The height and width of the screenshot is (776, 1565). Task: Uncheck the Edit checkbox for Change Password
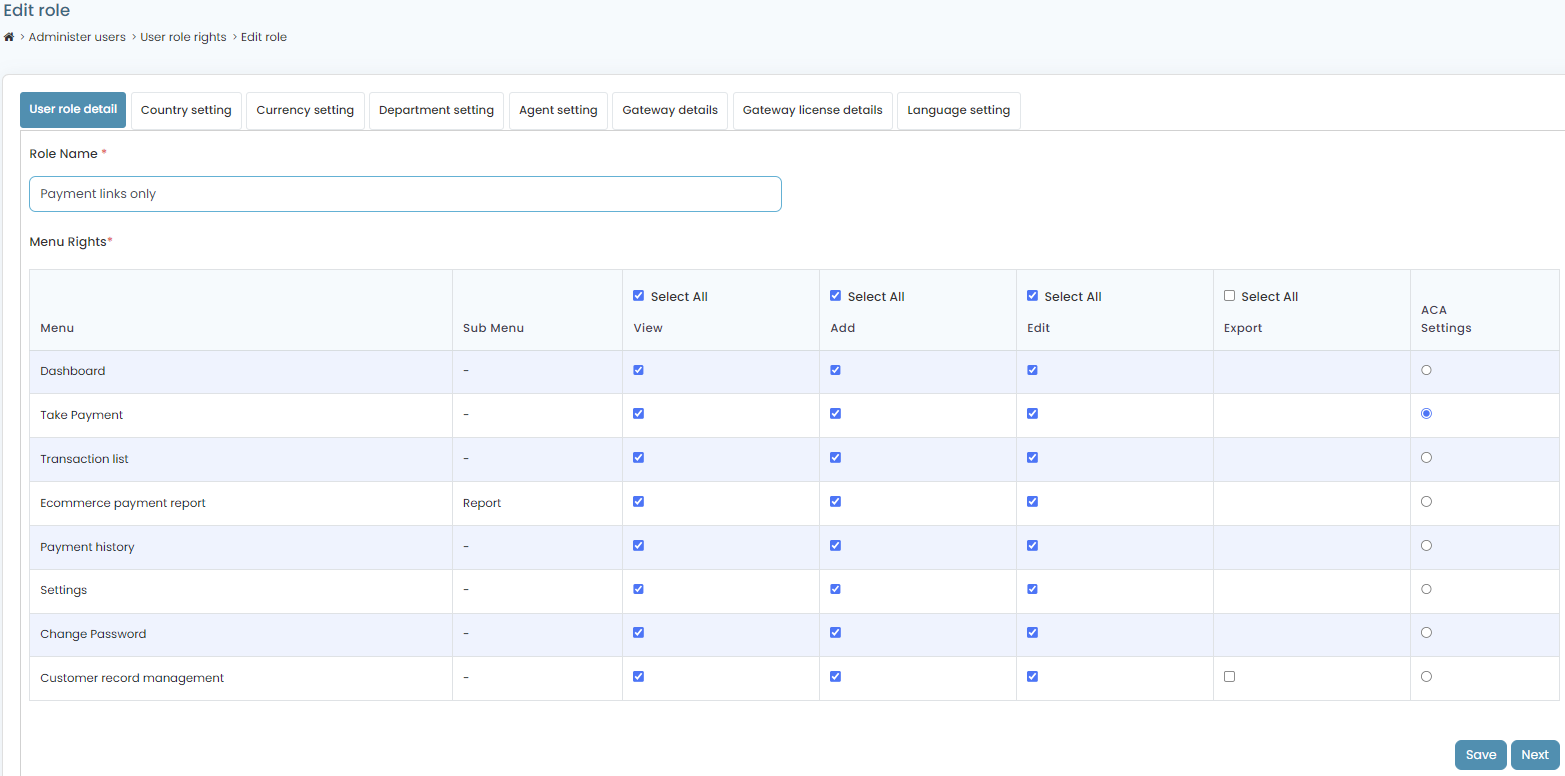tap(1032, 632)
